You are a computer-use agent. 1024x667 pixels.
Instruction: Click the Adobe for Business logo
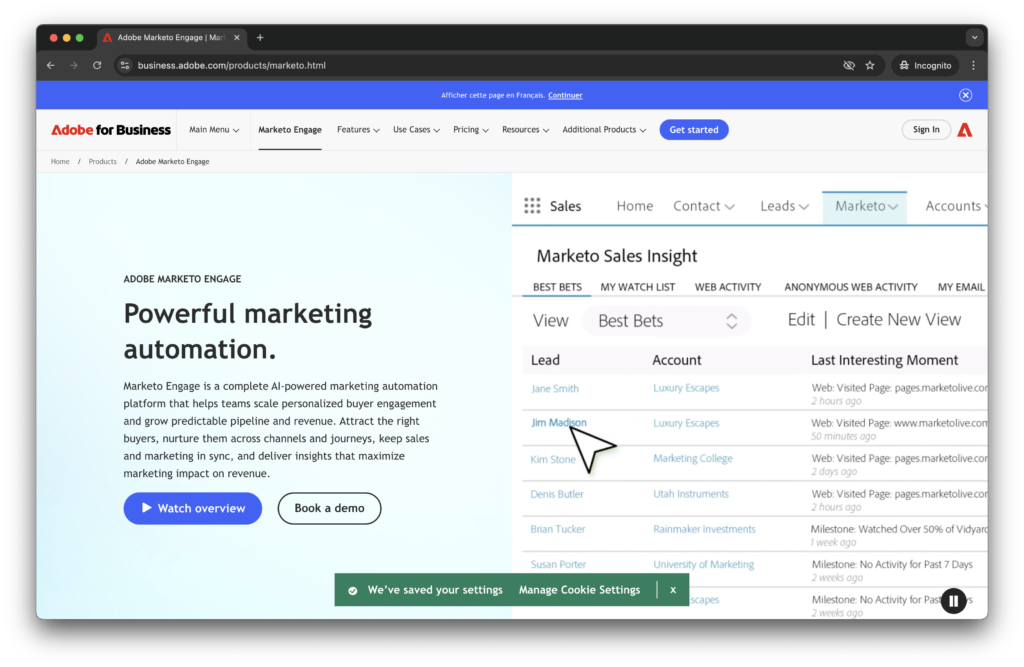110,129
